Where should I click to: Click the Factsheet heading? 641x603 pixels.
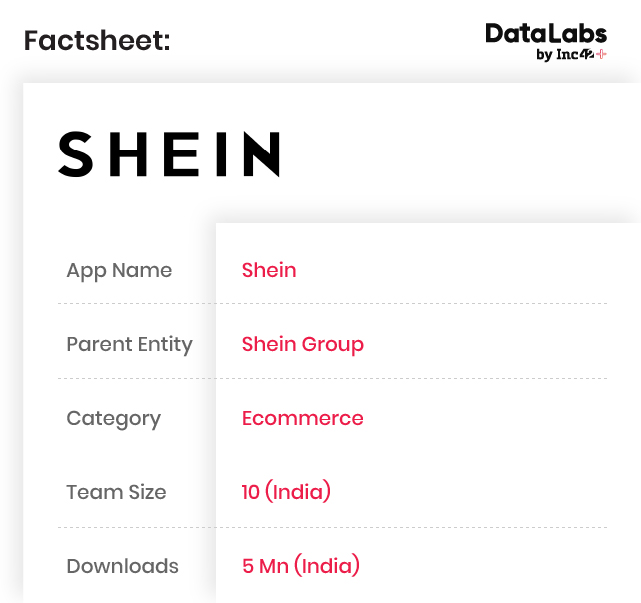[97, 41]
